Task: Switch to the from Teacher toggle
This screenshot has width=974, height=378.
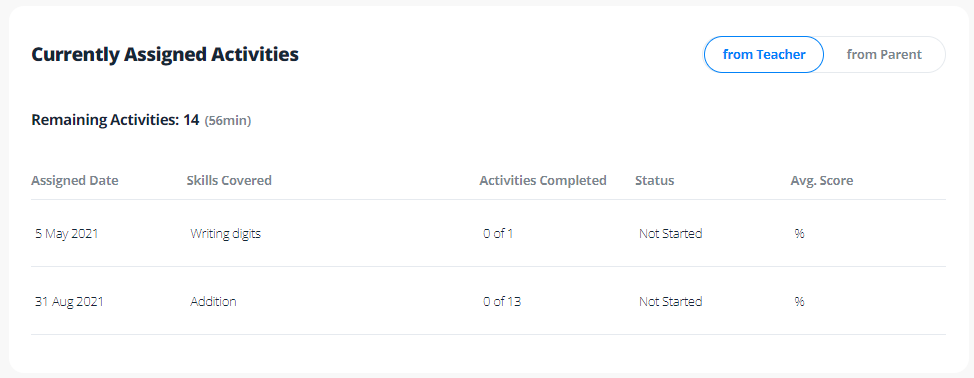Action: click(763, 55)
